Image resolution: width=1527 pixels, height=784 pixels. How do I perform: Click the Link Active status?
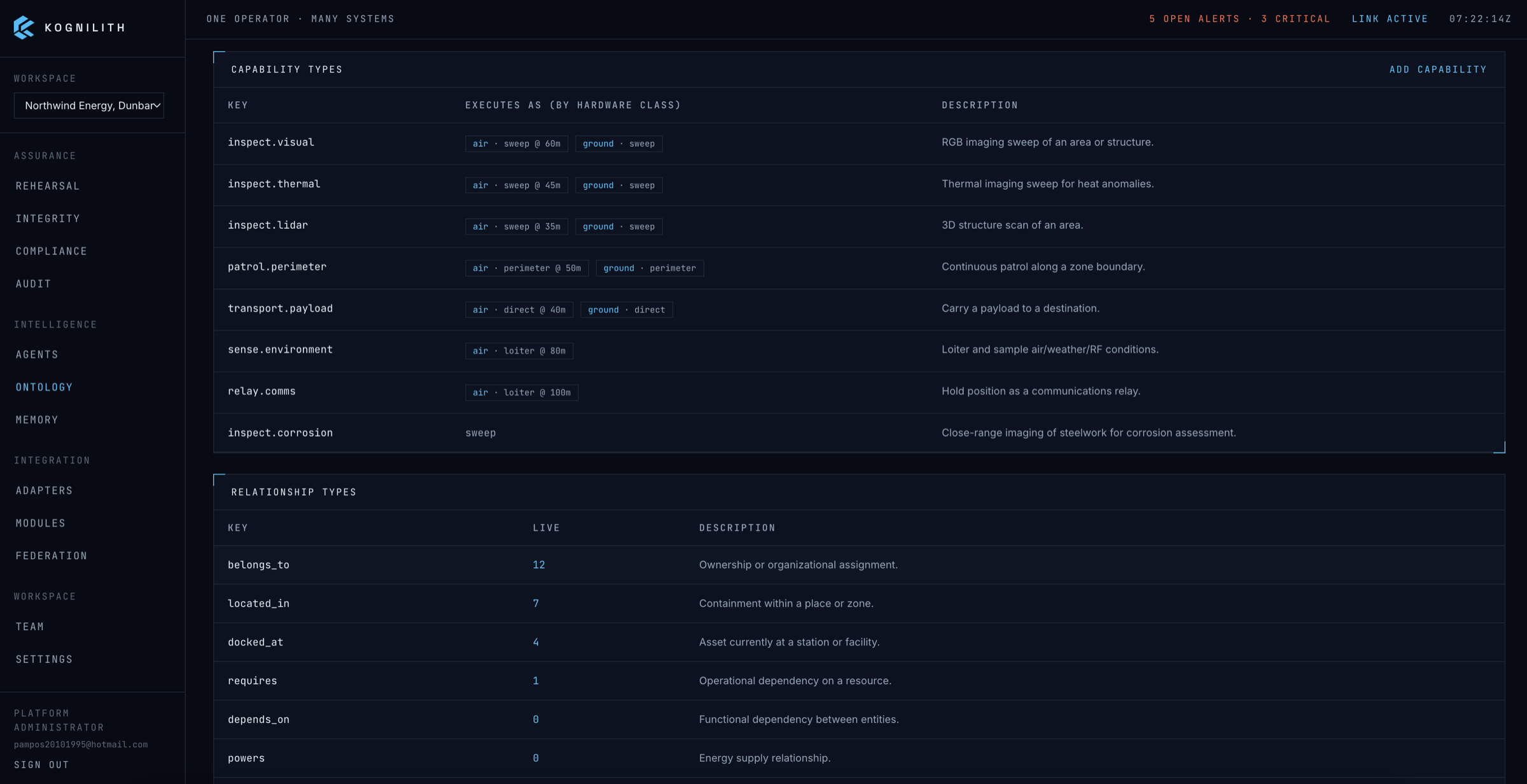pyautogui.click(x=1390, y=19)
